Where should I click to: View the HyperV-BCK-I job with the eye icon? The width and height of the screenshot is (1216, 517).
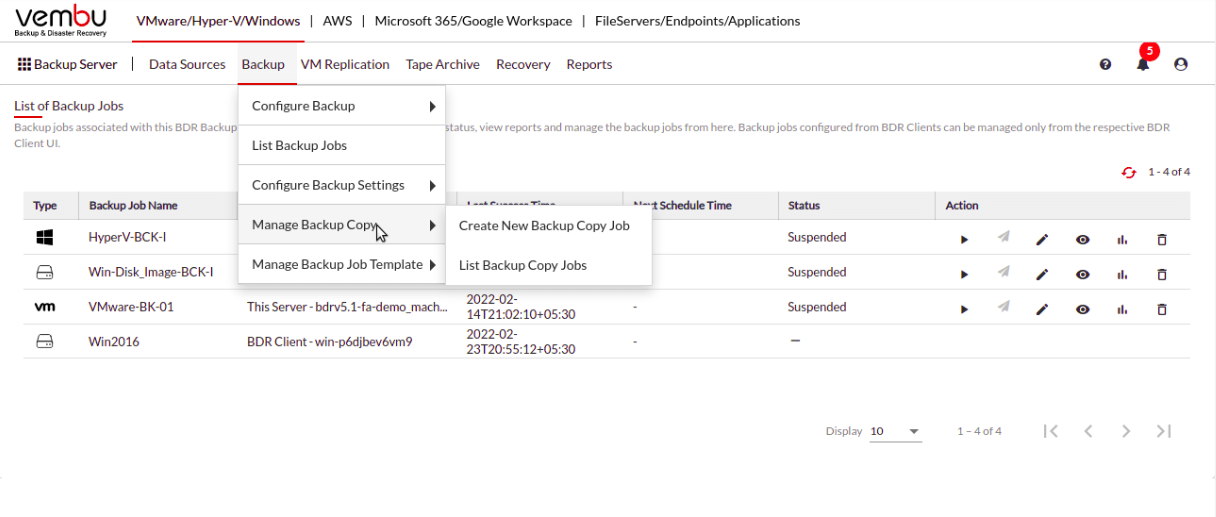[1083, 240]
